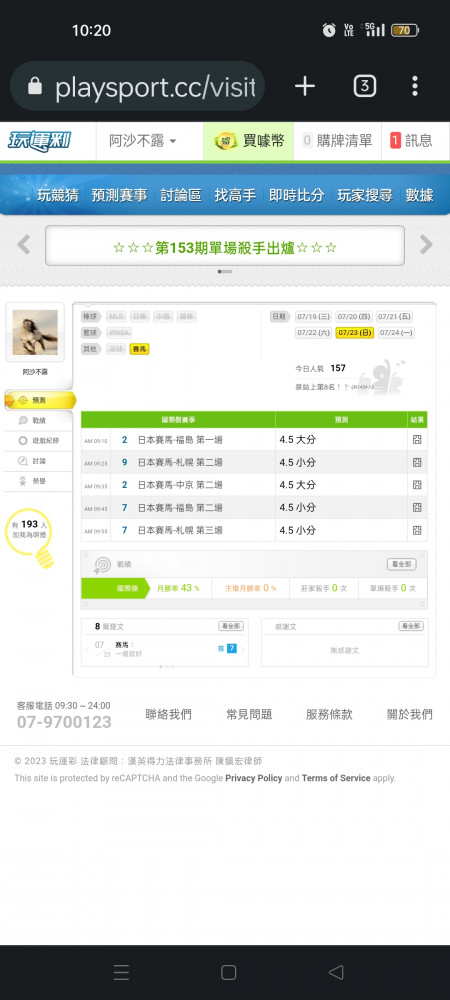Click the 玩運彩 site logo
This screenshot has width=450, height=1000.
[x=40, y=141]
